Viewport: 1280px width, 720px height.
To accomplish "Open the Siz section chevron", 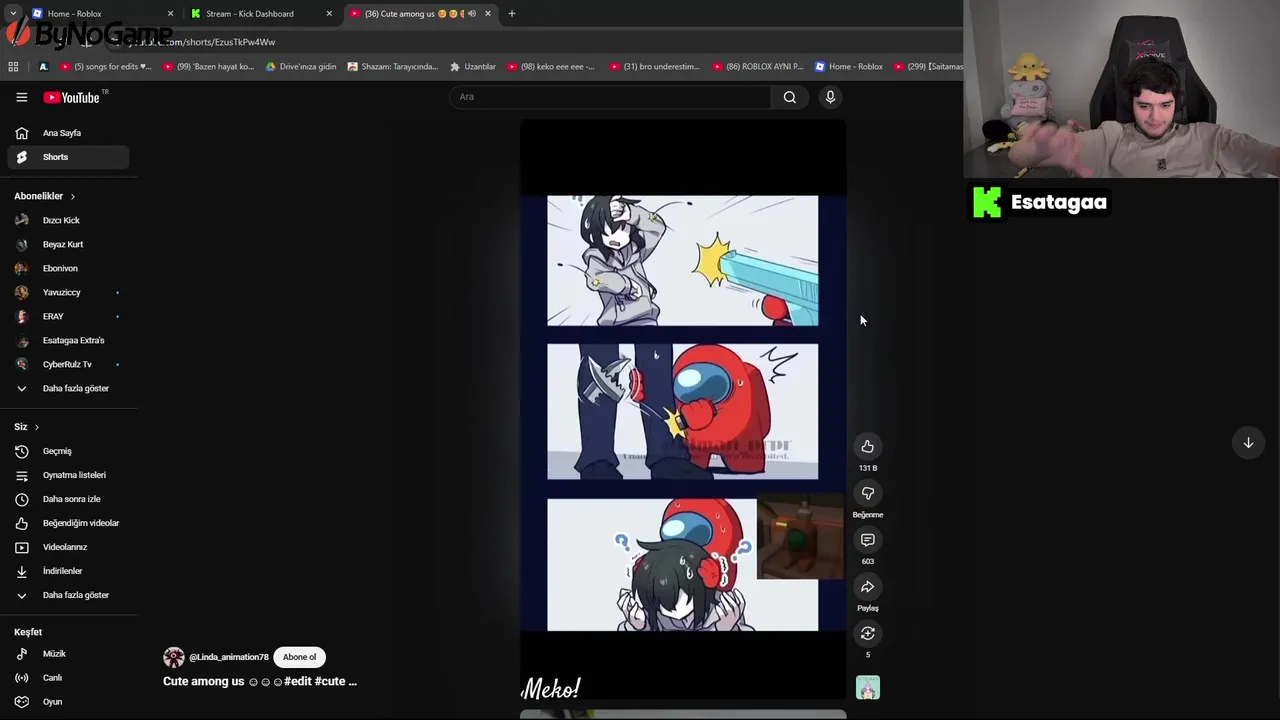I will pyautogui.click(x=36, y=427).
